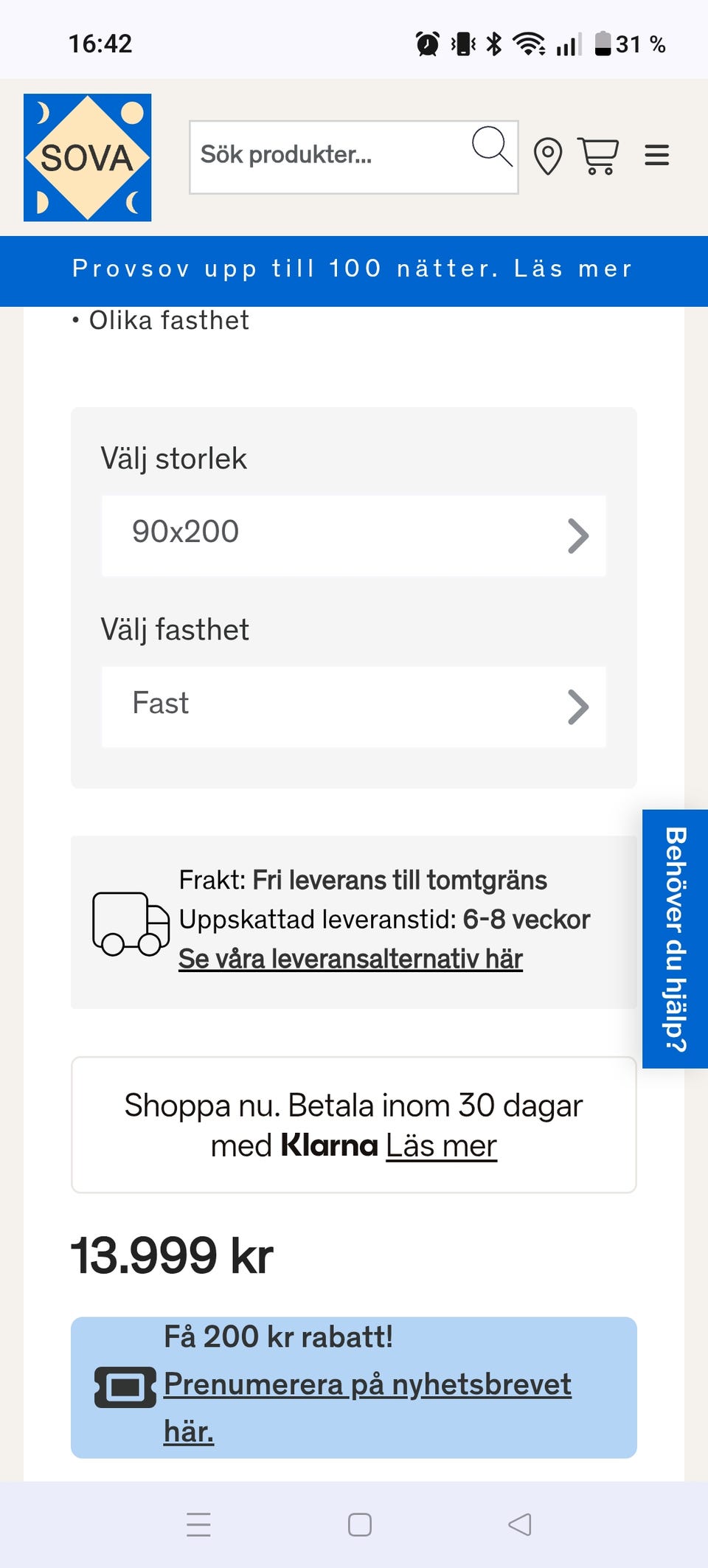The width and height of the screenshot is (708, 1568).
Task: Open the shopping cart
Action: pyautogui.click(x=598, y=156)
